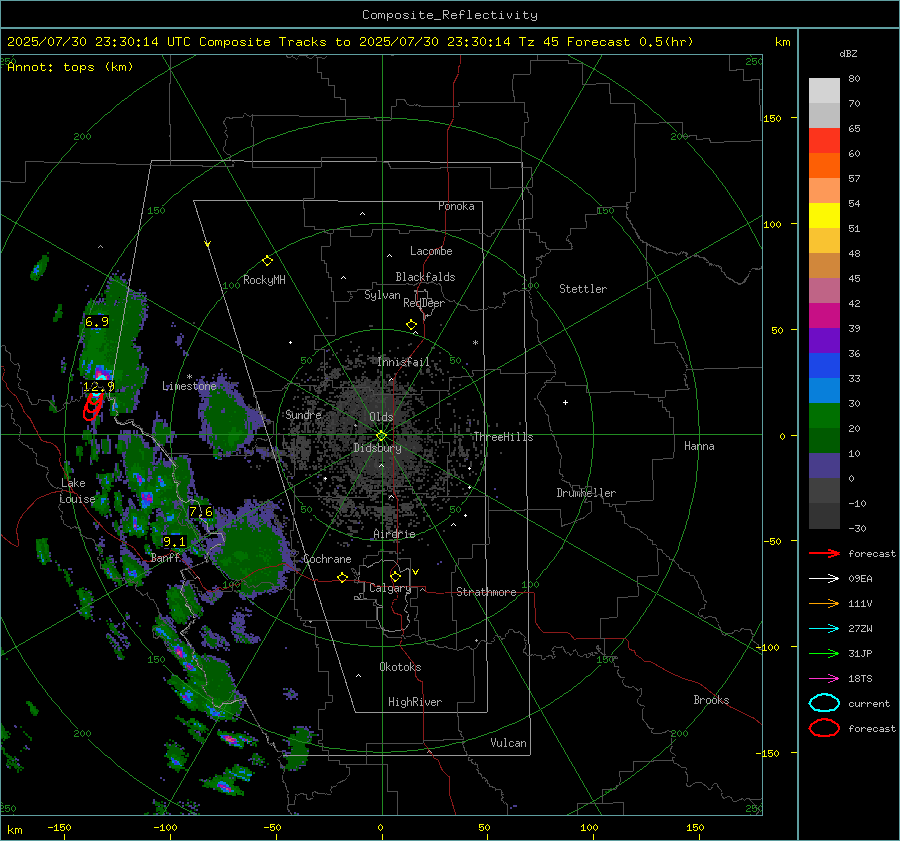The width and height of the screenshot is (900, 841).
Task: Select the orange 111V arrow icon
Action: coord(824,603)
